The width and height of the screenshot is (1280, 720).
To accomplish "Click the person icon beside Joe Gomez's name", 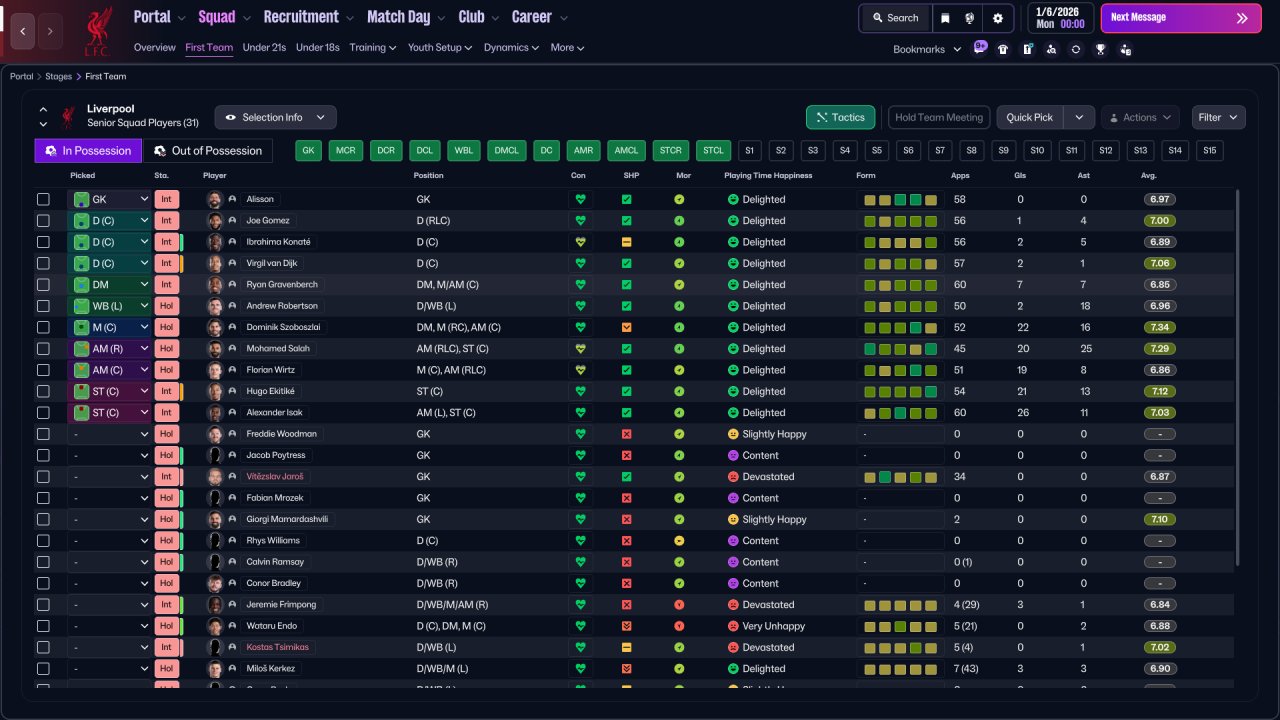I will coord(232,221).
